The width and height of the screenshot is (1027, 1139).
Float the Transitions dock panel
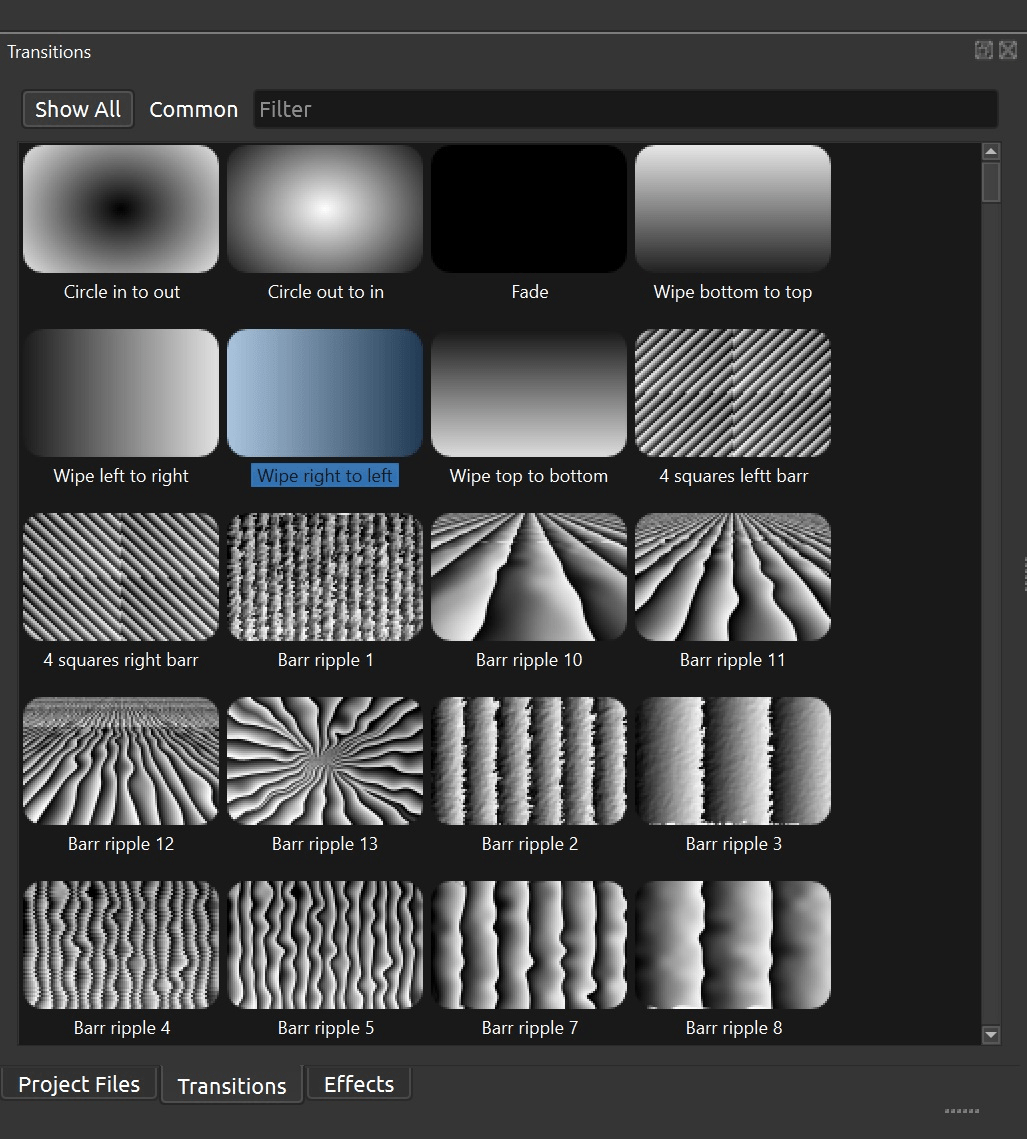tap(984, 50)
